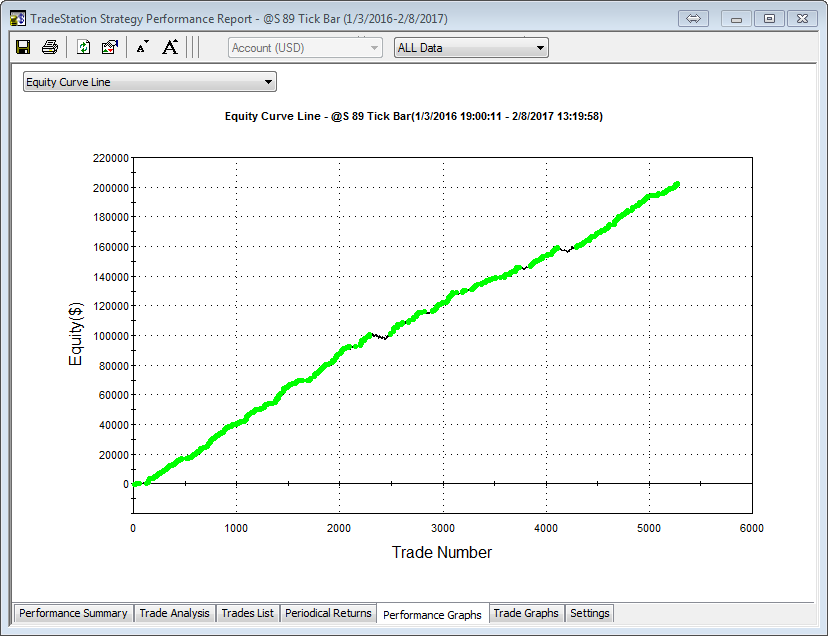Increase font size with large A icon

point(170,47)
